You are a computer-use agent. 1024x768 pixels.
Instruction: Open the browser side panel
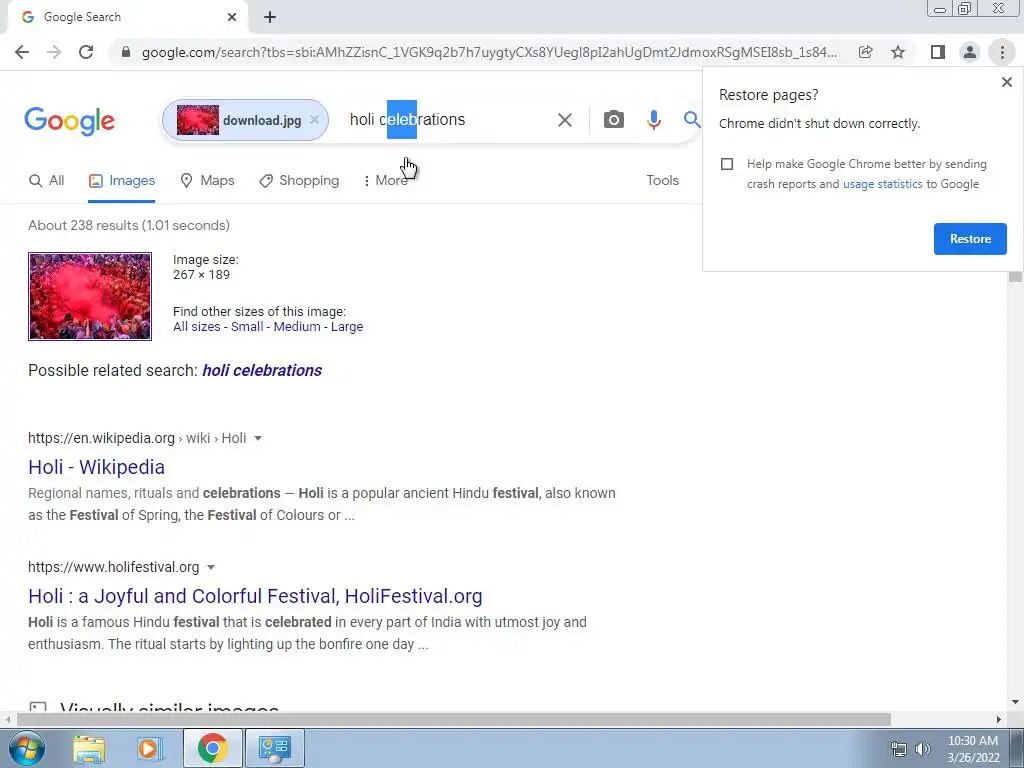(938, 52)
